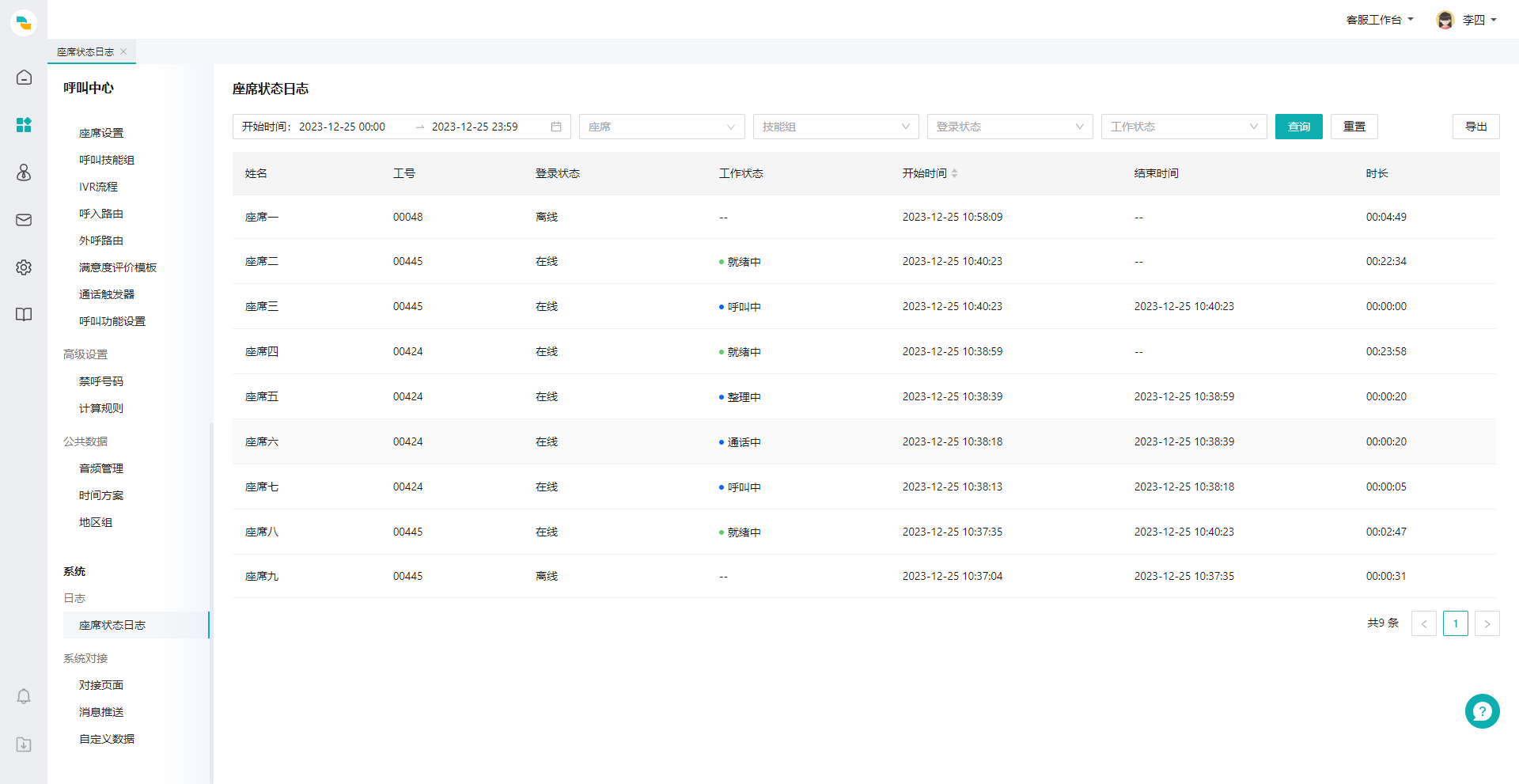Click the 登录状态 column header
Image resolution: width=1519 pixels, height=784 pixels.
tap(558, 173)
